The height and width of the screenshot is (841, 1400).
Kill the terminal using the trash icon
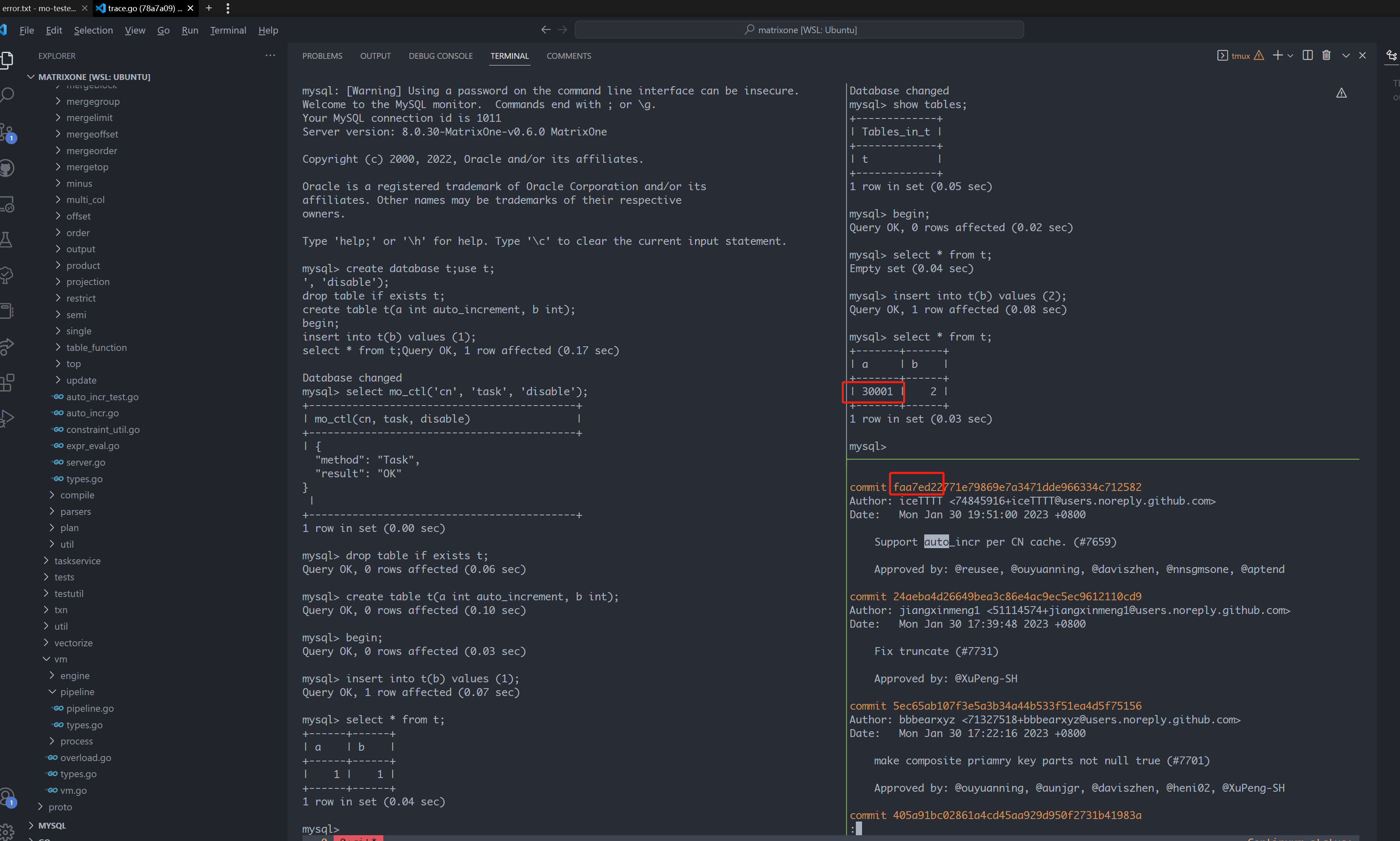click(x=1326, y=55)
